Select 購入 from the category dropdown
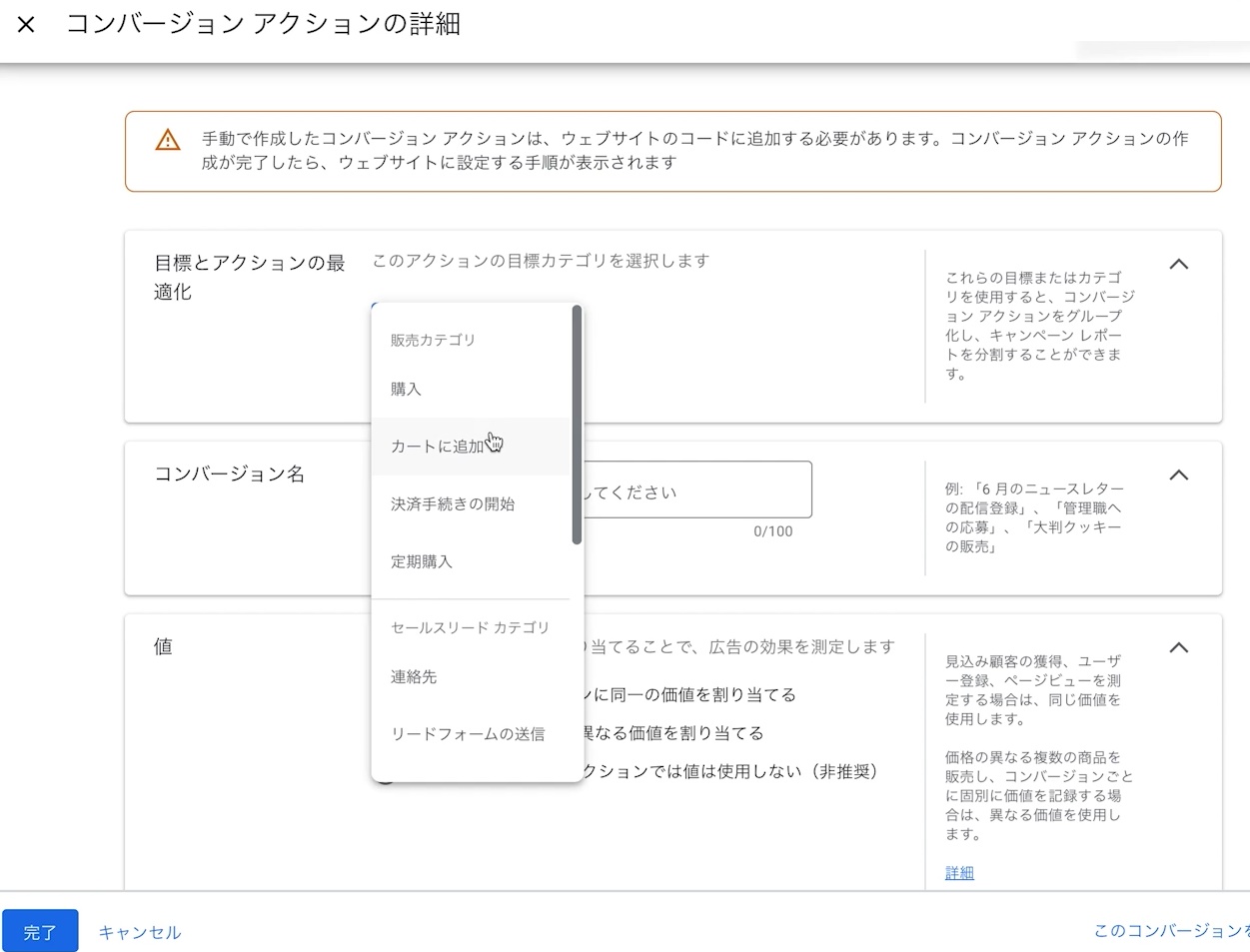The image size is (1250, 952). pyautogui.click(x=471, y=389)
